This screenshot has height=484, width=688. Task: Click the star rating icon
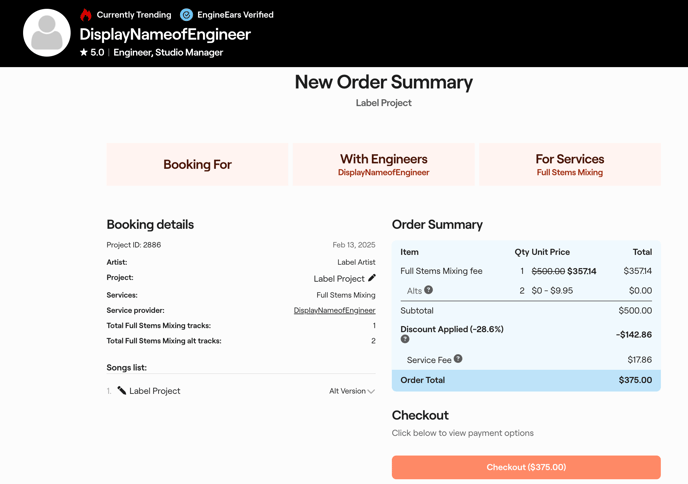coord(84,52)
